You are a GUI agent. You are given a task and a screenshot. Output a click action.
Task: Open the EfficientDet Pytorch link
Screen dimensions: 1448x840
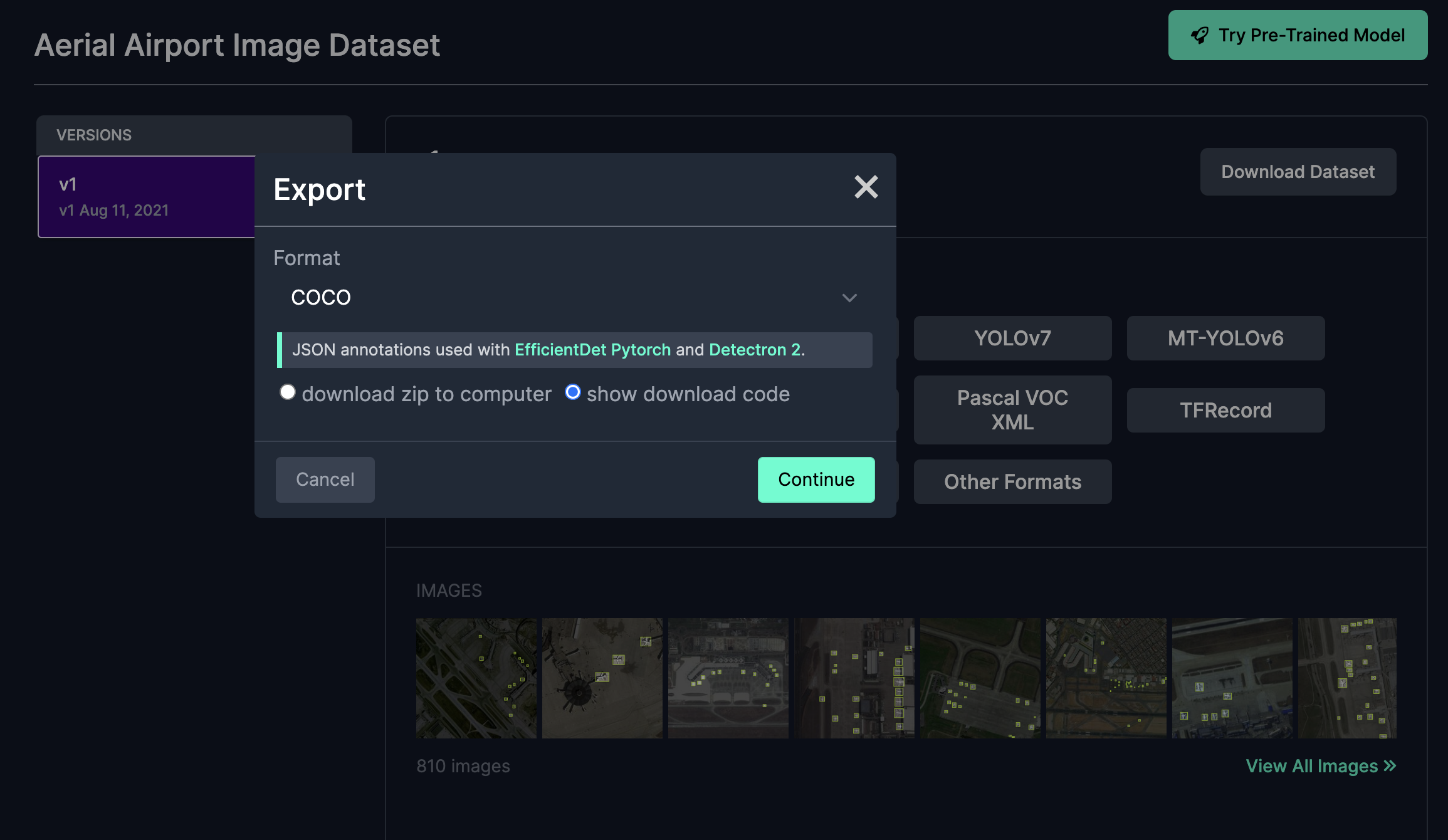pyautogui.click(x=592, y=350)
